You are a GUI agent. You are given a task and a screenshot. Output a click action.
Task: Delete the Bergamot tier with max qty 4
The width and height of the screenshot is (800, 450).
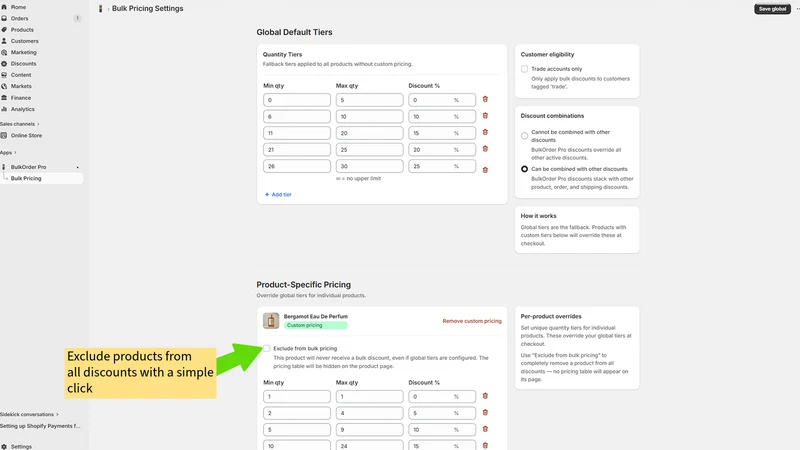click(485, 412)
